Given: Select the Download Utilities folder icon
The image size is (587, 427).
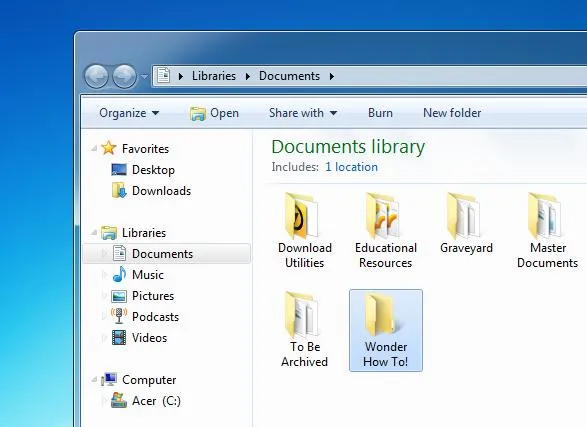Looking at the screenshot, I should (x=302, y=216).
